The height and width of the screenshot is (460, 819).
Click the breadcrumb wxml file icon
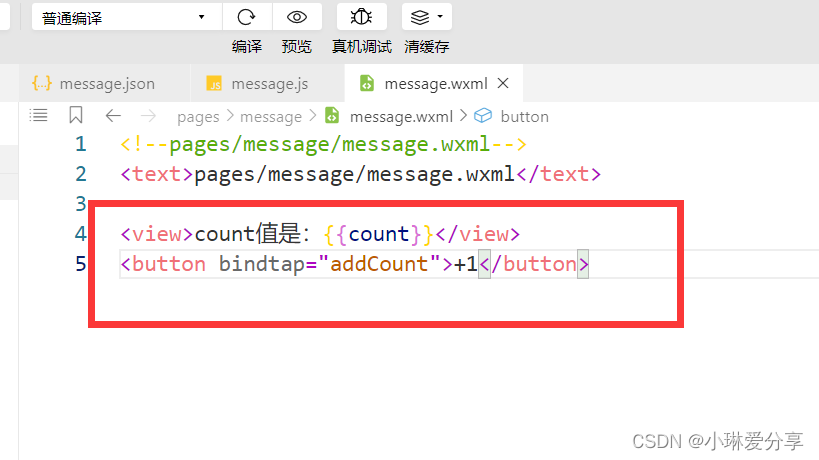point(332,115)
